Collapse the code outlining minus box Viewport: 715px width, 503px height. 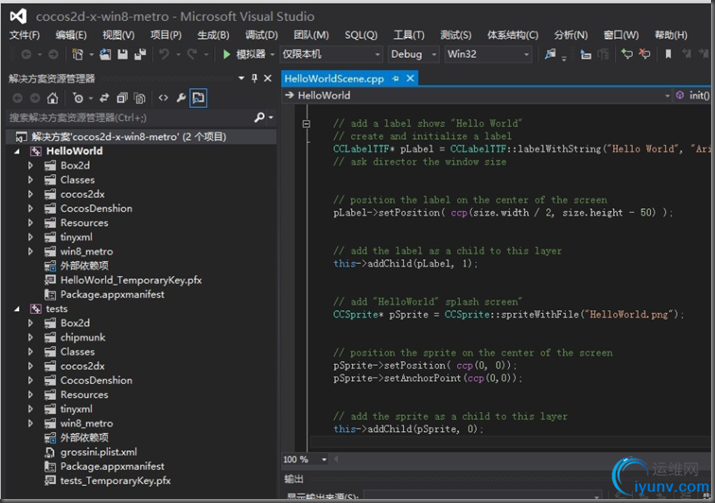pyautogui.click(x=306, y=124)
